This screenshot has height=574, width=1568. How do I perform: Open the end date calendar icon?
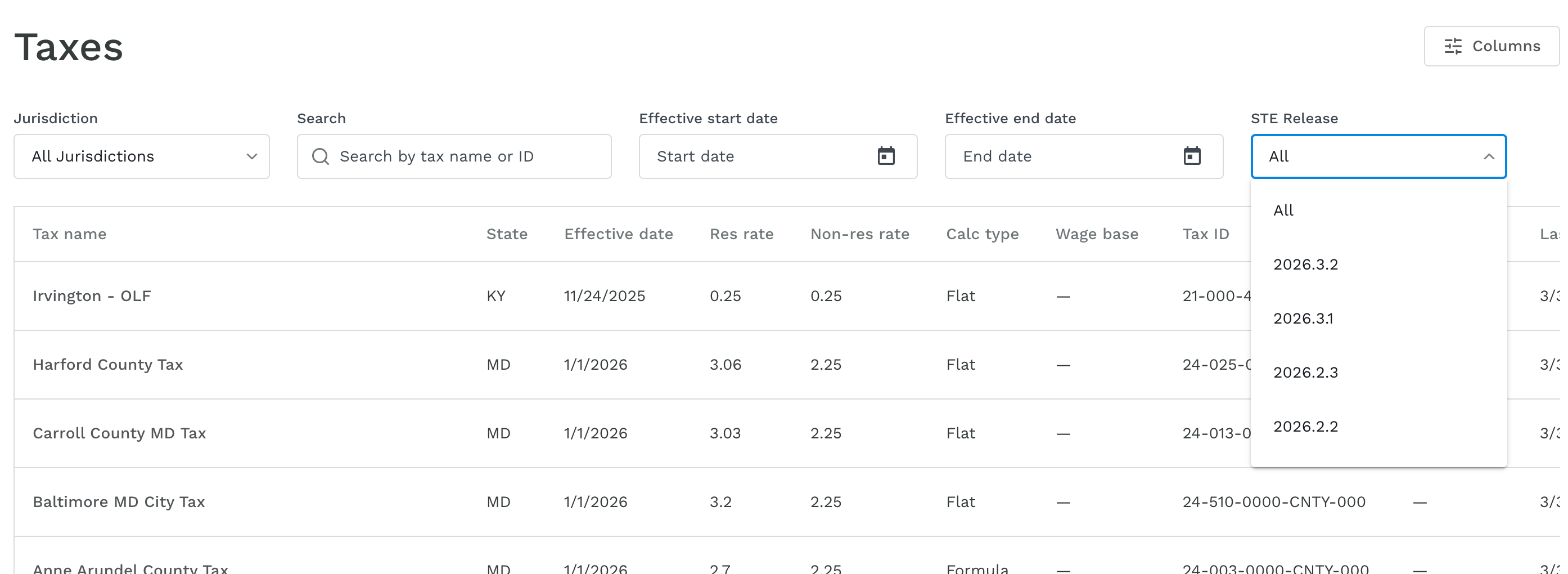coord(1192,156)
